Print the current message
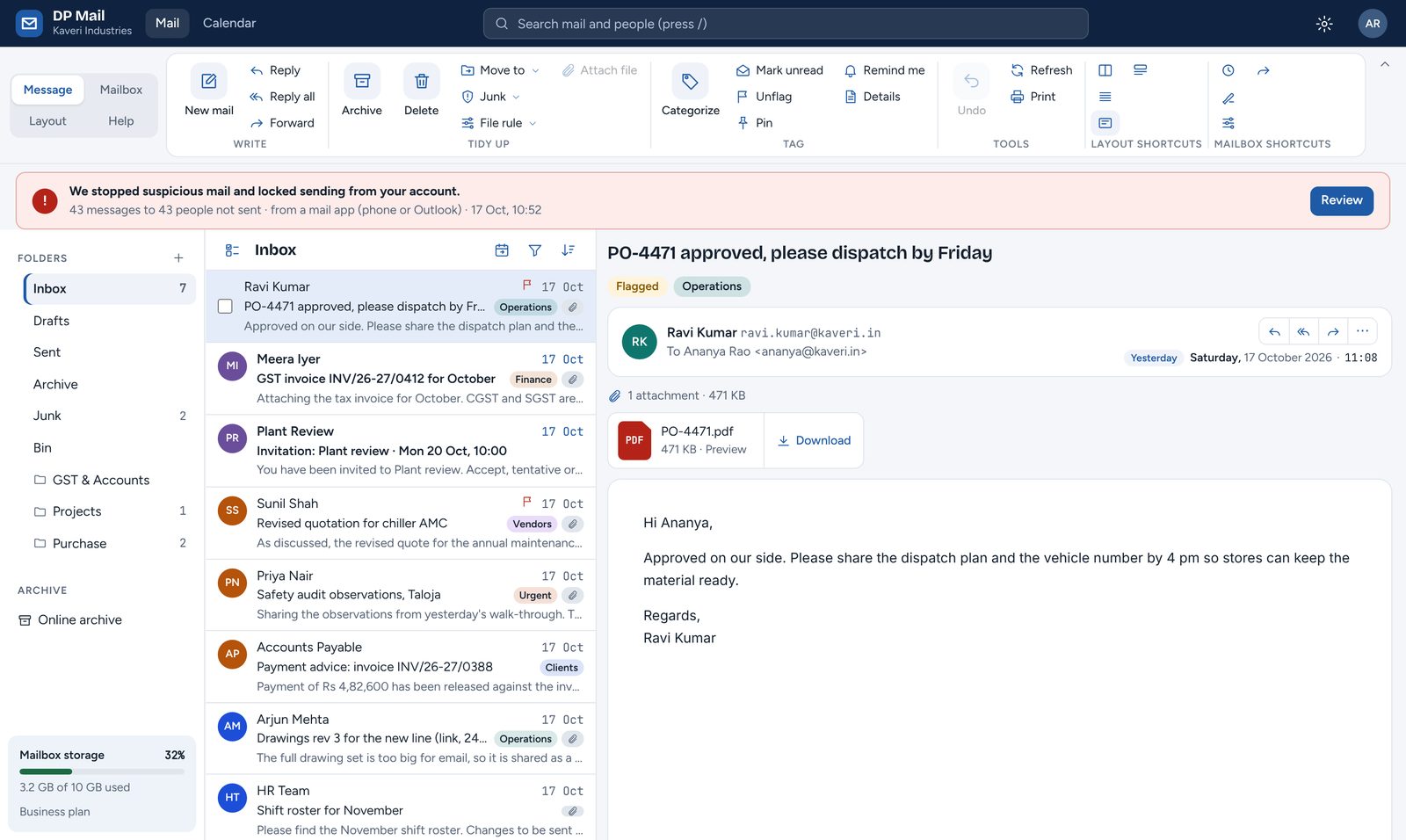The width and height of the screenshot is (1406, 840). click(x=1033, y=97)
